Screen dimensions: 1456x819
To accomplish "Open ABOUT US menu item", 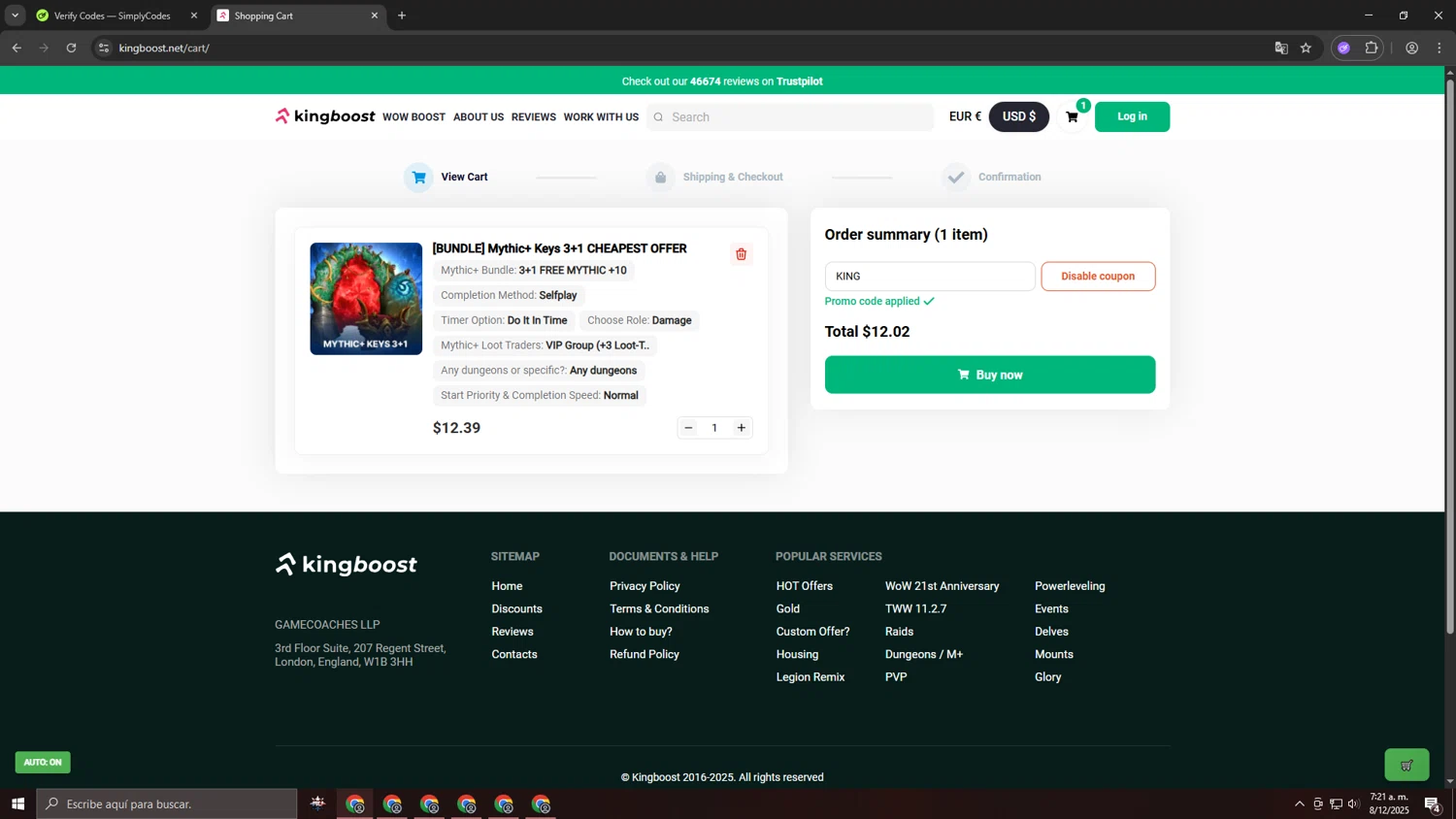I will [x=479, y=117].
